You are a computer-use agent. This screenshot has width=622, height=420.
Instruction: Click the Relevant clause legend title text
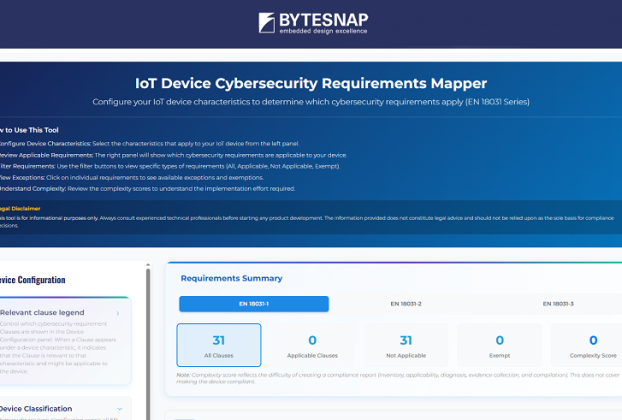(x=45, y=313)
